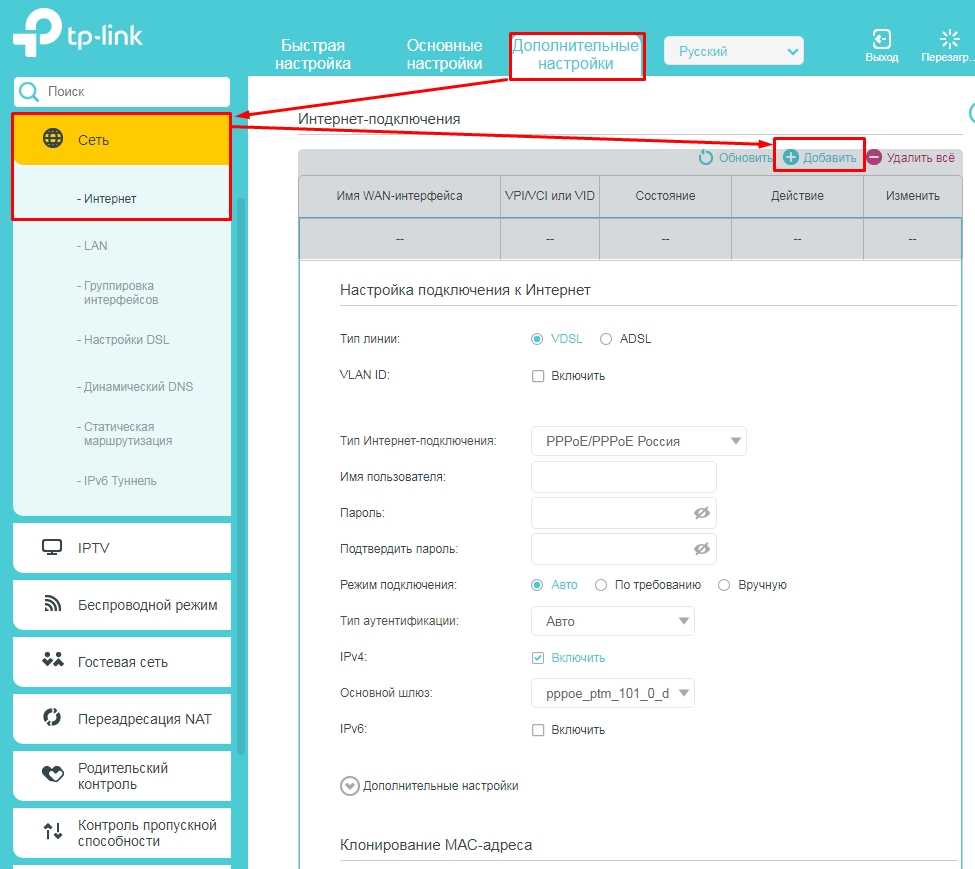This screenshot has width=975, height=869.
Task: Select the ADSL line type
Action: click(x=606, y=339)
